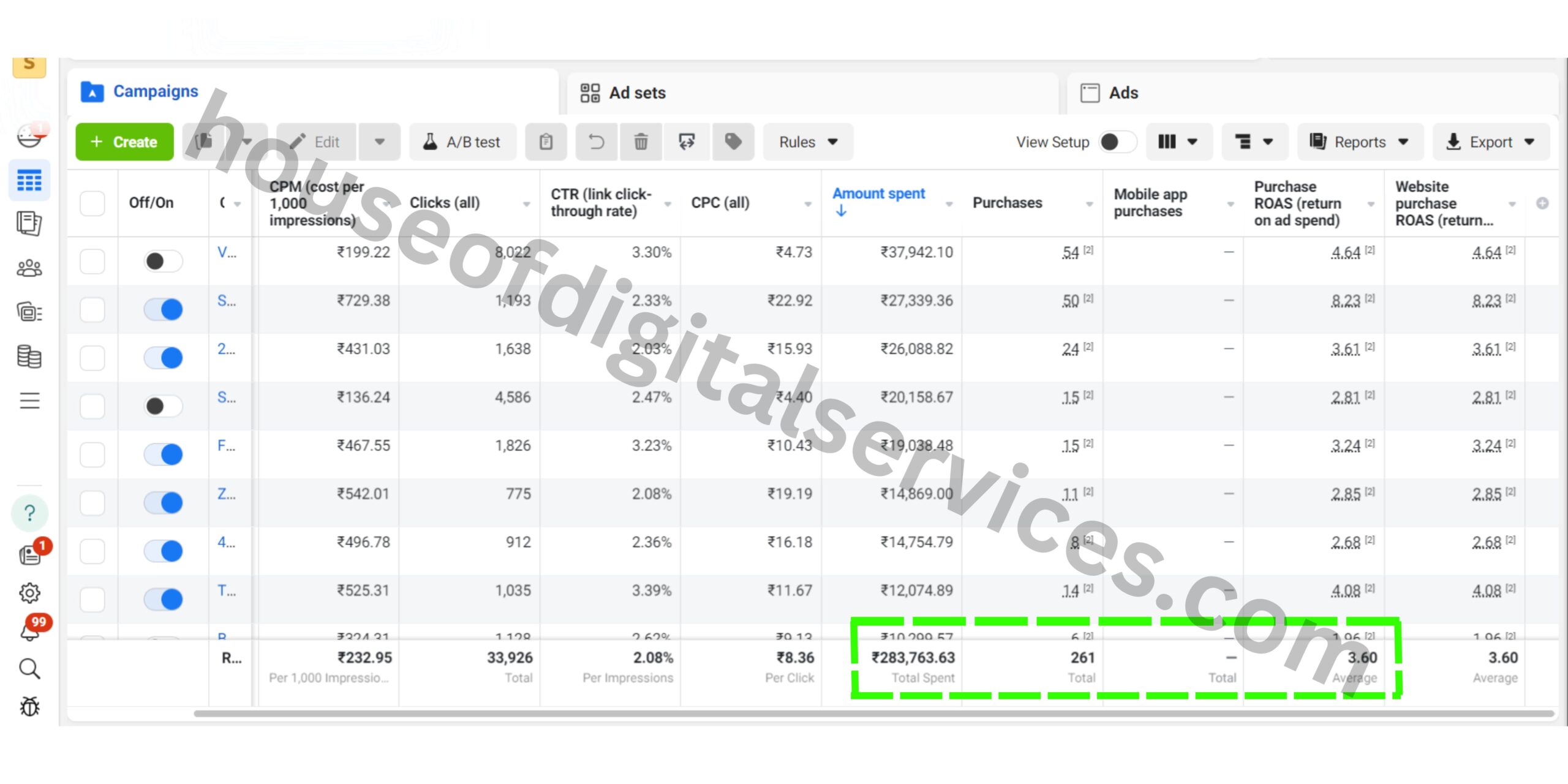
Task: Open the Help question mark icon
Action: [x=29, y=513]
